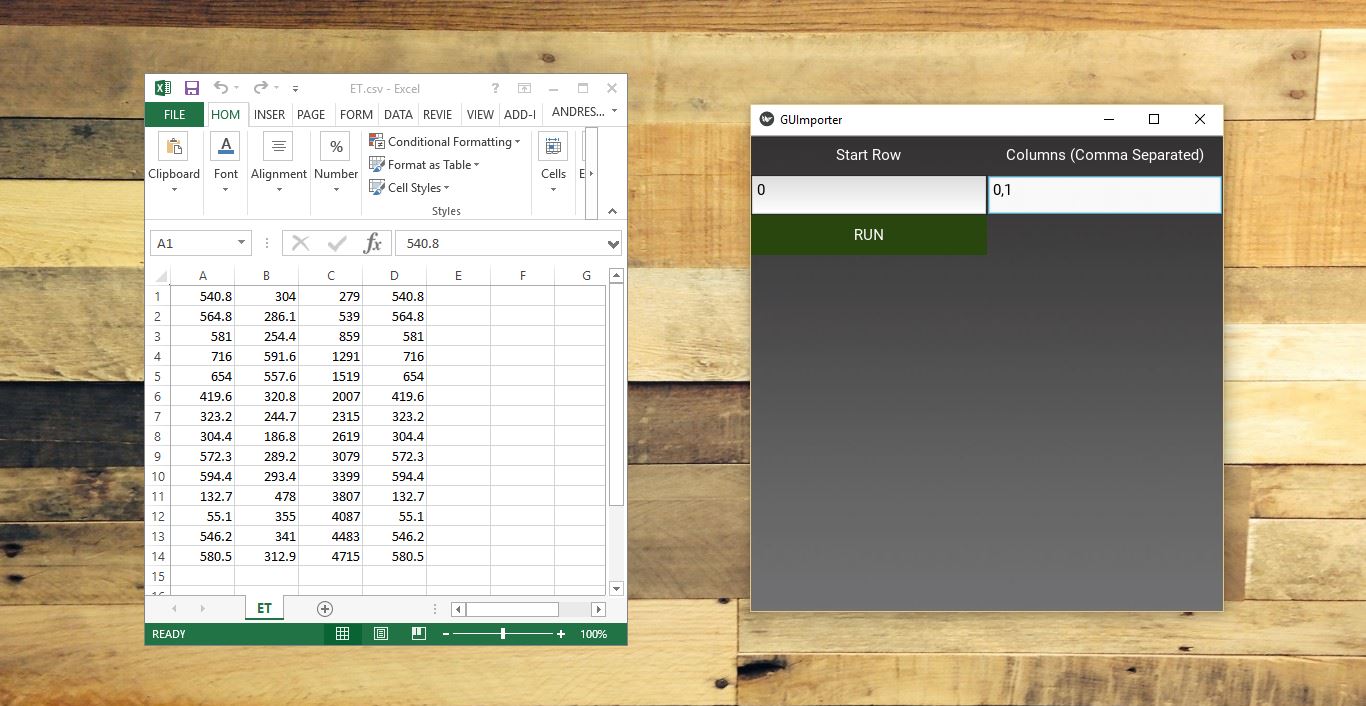Image resolution: width=1366 pixels, height=706 pixels.
Task: Switch to the FORMULAS ribbon tab
Action: [x=356, y=114]
